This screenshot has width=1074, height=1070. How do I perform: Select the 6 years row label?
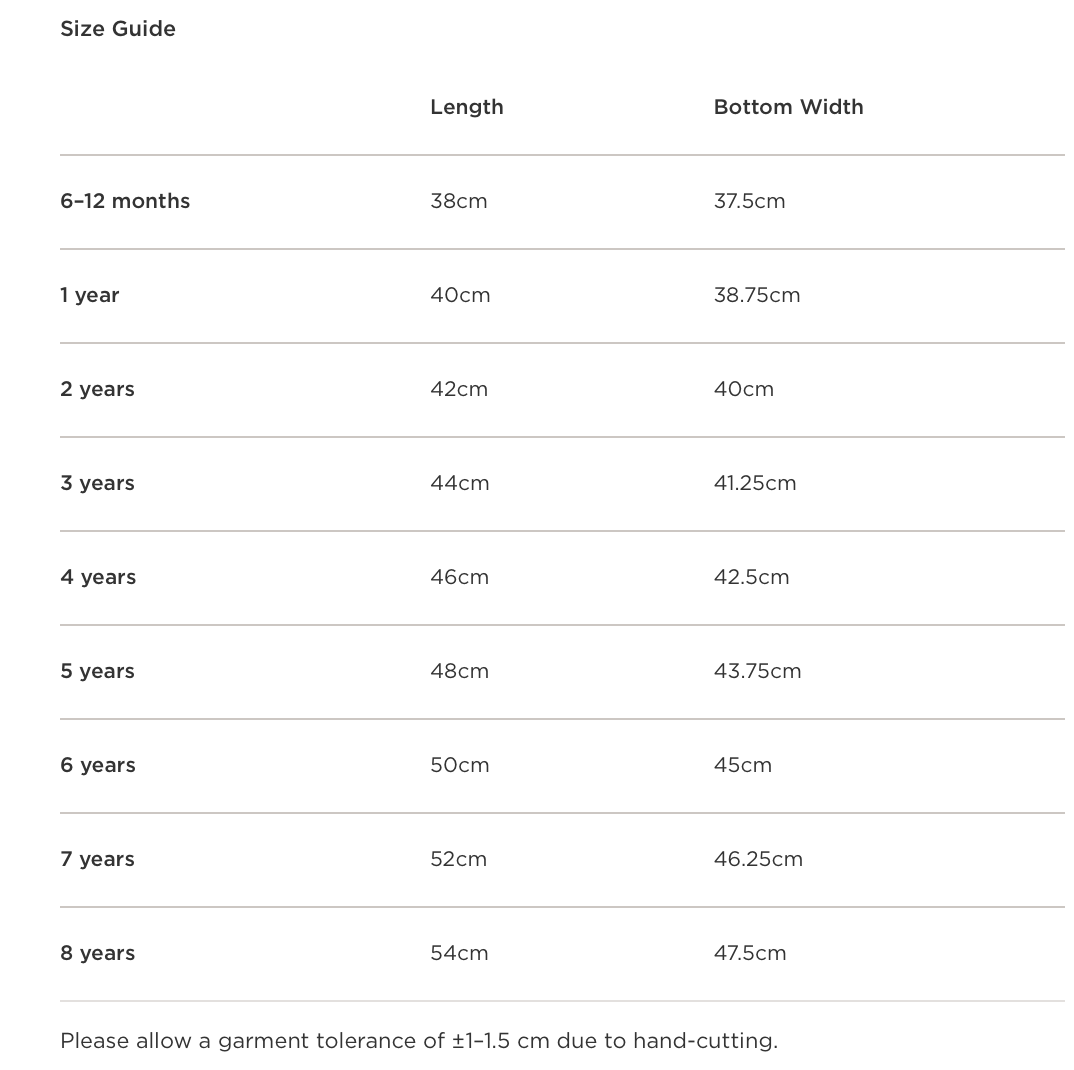pos(98,765)
